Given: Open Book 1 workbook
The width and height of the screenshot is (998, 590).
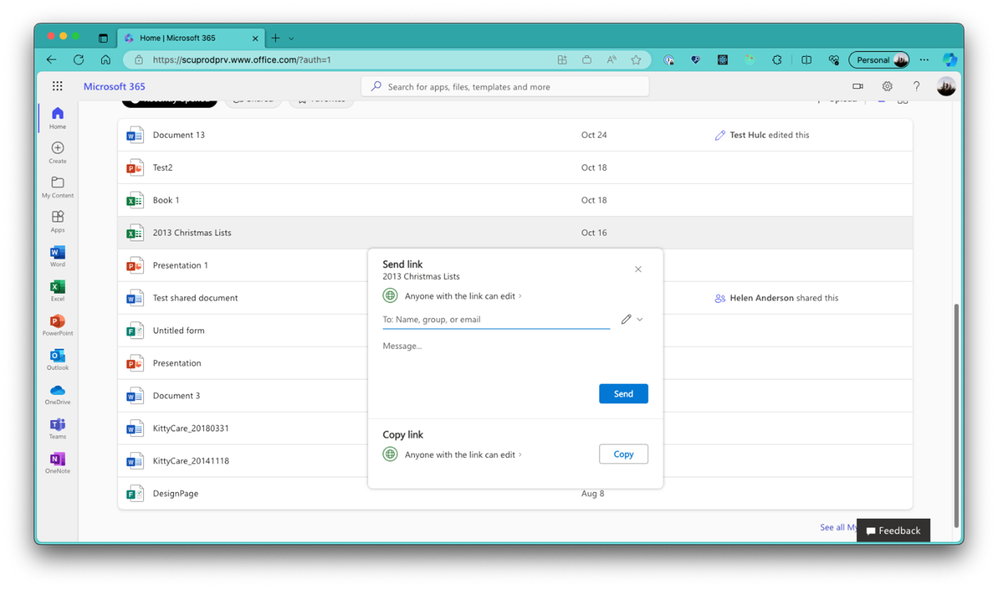Looking at the screenshot, I should 165,200.
